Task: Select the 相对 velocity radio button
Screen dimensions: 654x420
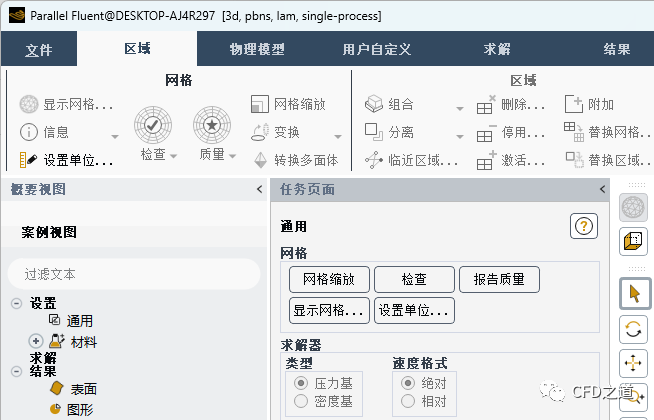Action: [408, 401]
